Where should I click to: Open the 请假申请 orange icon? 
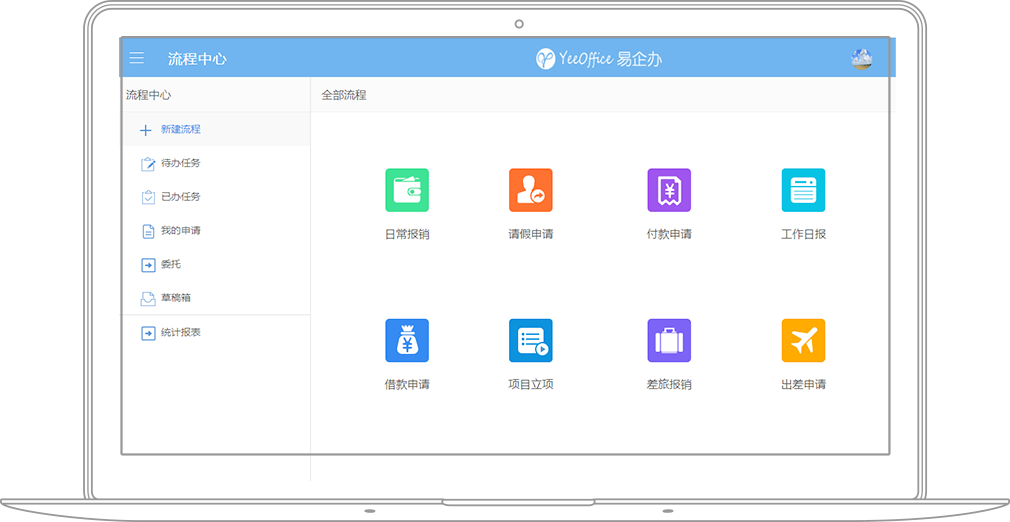point(530,190)
